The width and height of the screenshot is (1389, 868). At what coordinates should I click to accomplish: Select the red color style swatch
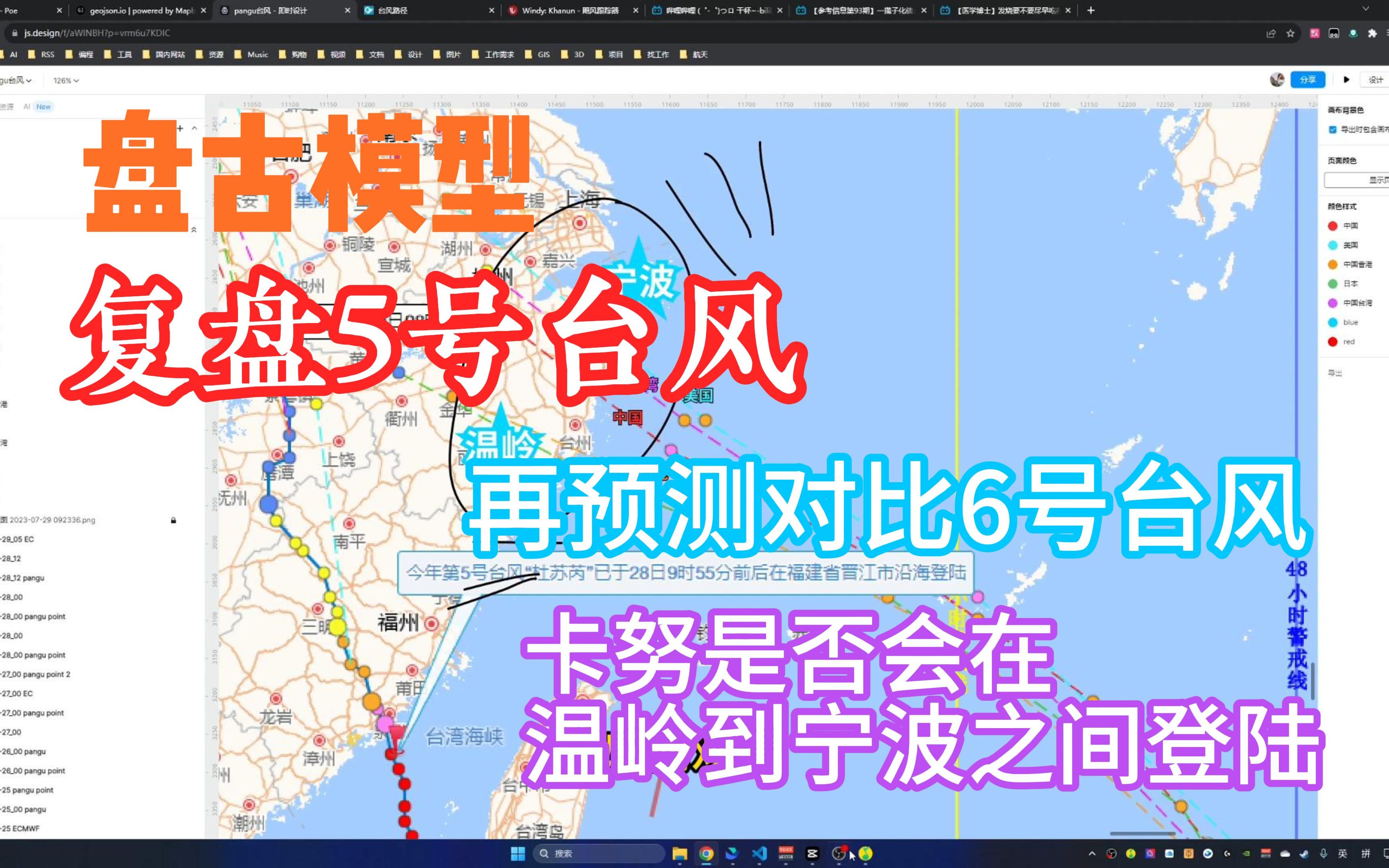[1333, 342]
